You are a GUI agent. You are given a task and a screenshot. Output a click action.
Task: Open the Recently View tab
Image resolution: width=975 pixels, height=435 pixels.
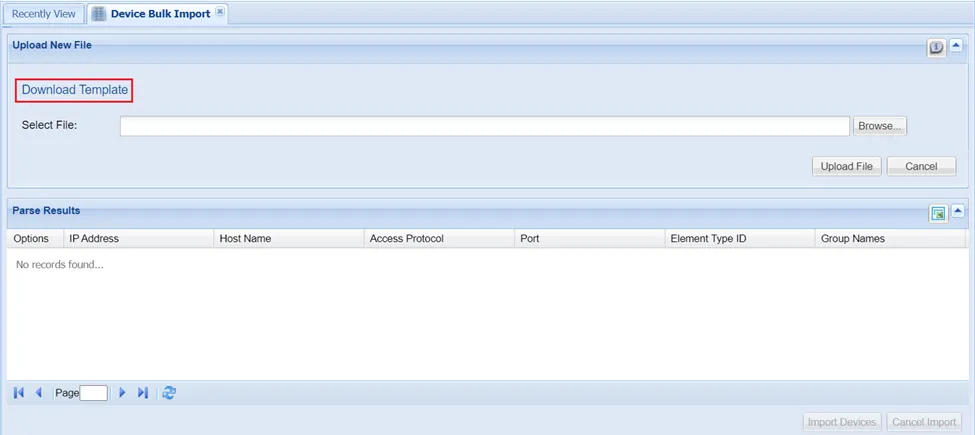click(44, 14)
